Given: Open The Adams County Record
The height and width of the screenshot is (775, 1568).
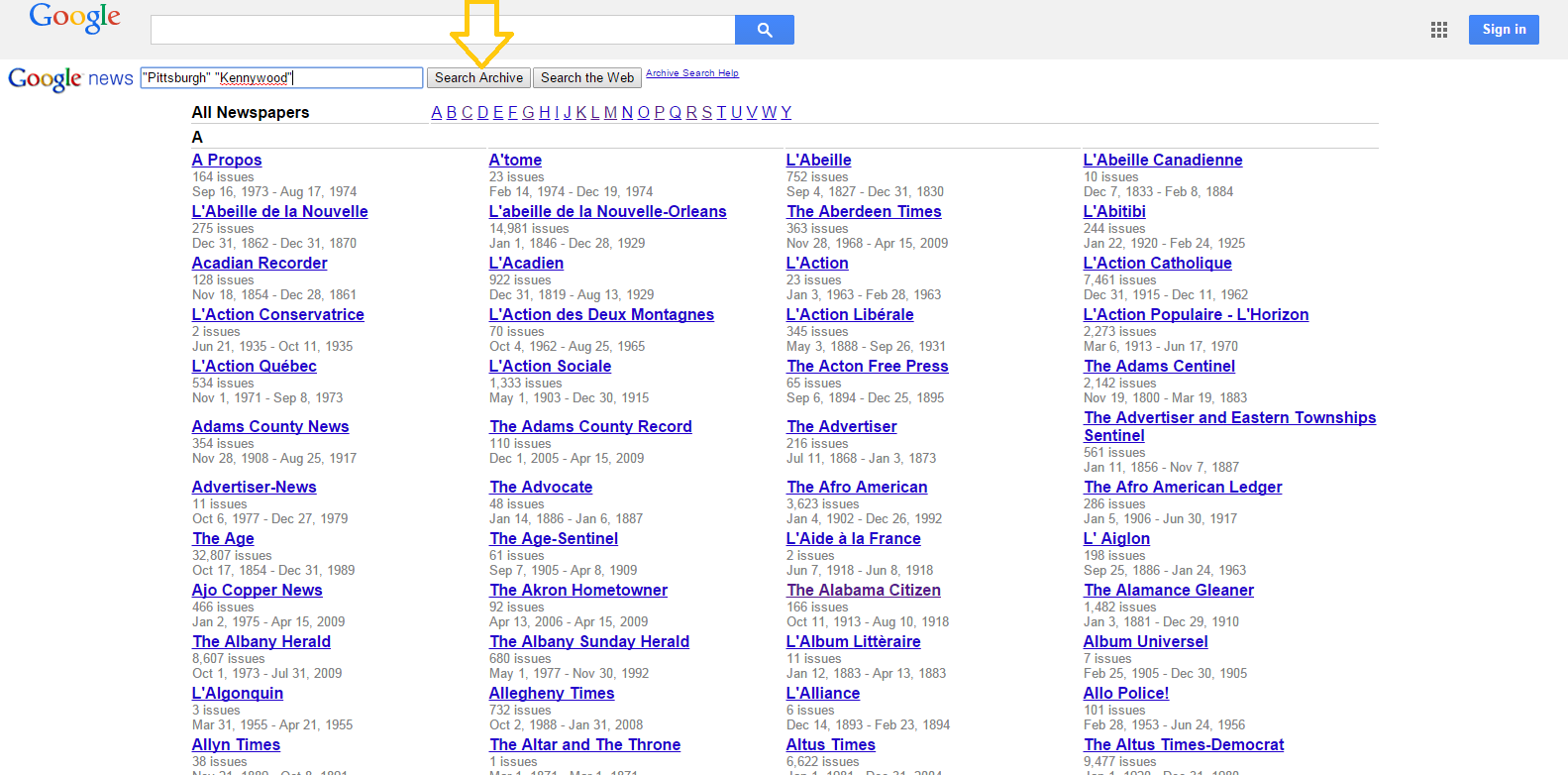Looking at the screenshot, I should pyautogui.click(x=591, y=427).
